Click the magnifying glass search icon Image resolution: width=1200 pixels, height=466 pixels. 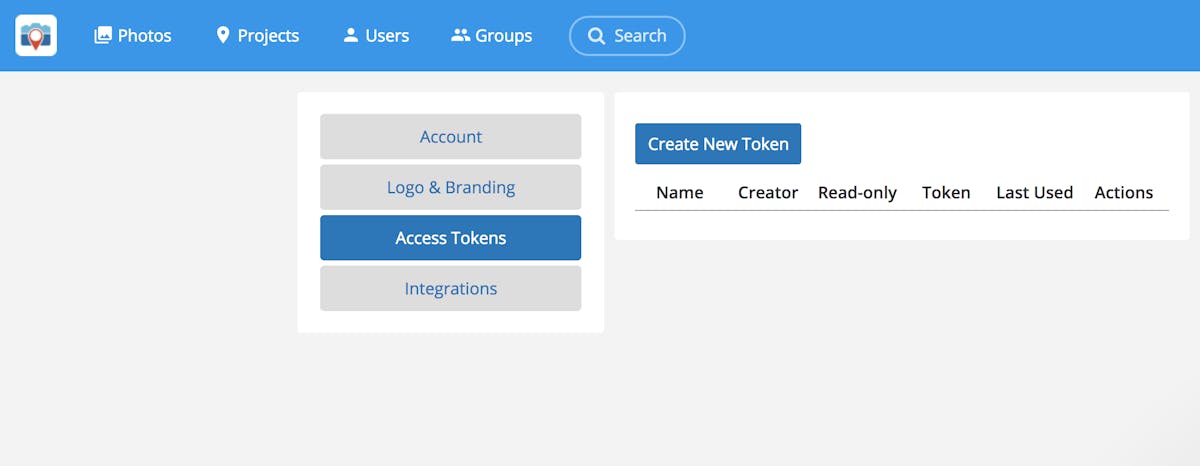coord(596,36)
